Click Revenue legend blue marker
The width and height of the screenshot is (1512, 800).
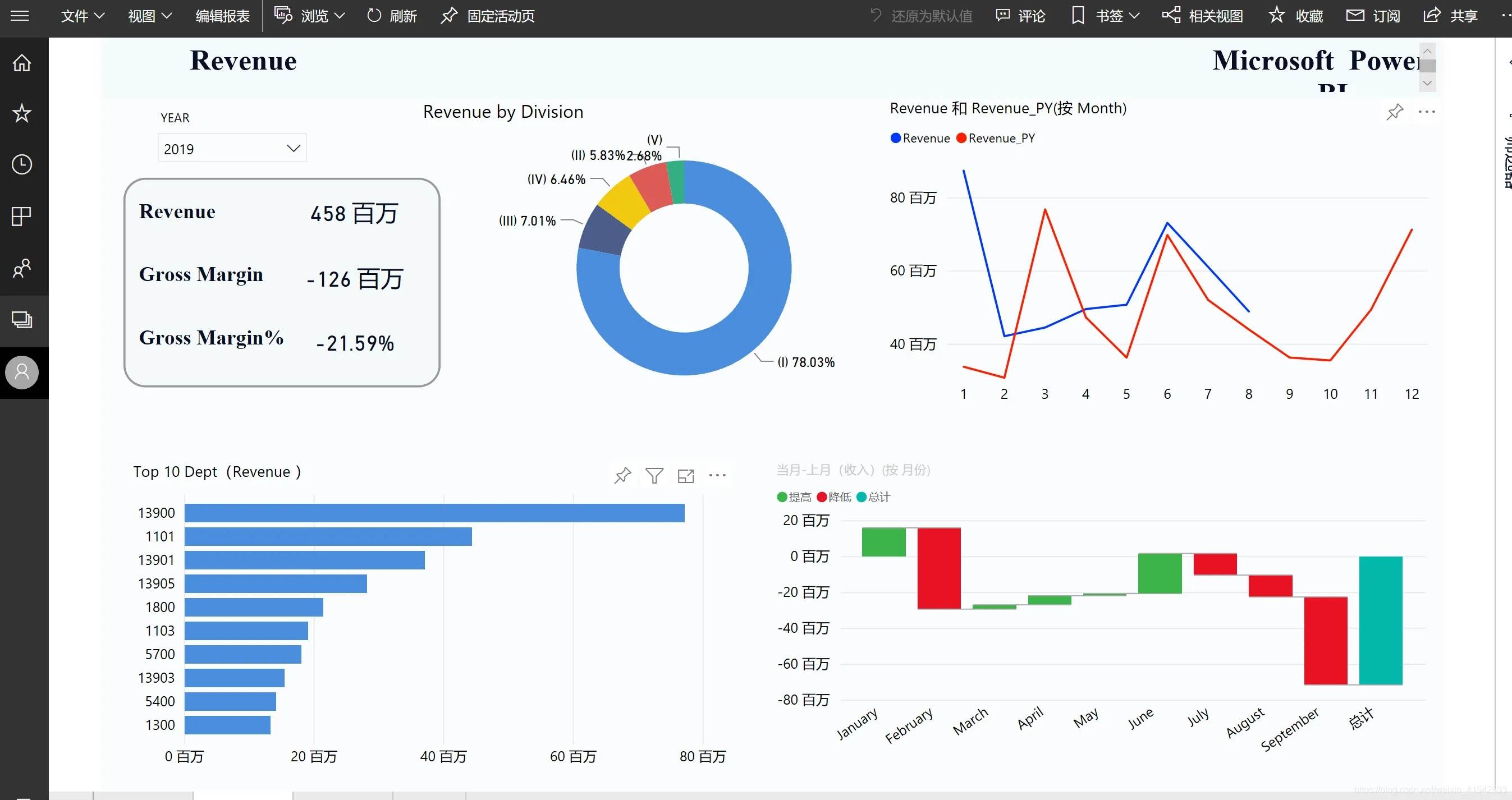896,138
